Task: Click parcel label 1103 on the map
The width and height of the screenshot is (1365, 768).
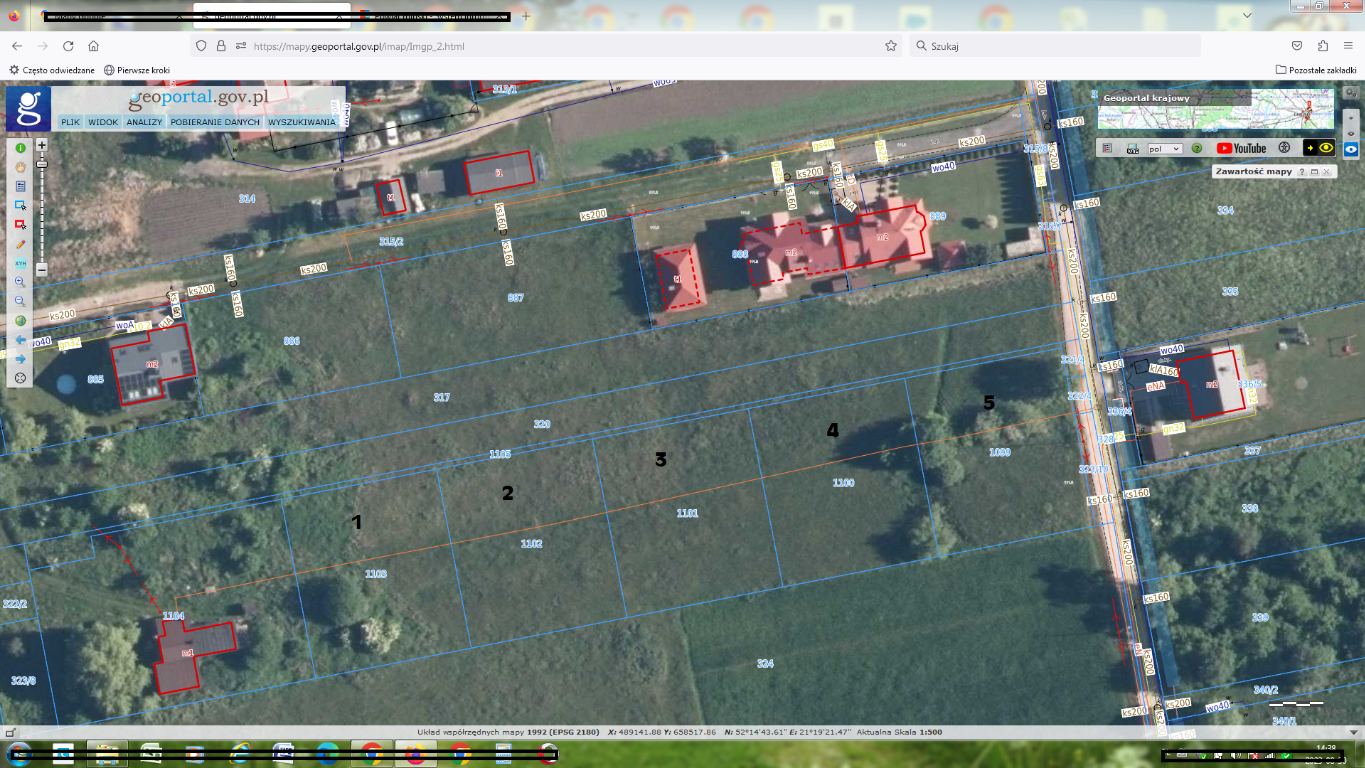Action: 375,574
